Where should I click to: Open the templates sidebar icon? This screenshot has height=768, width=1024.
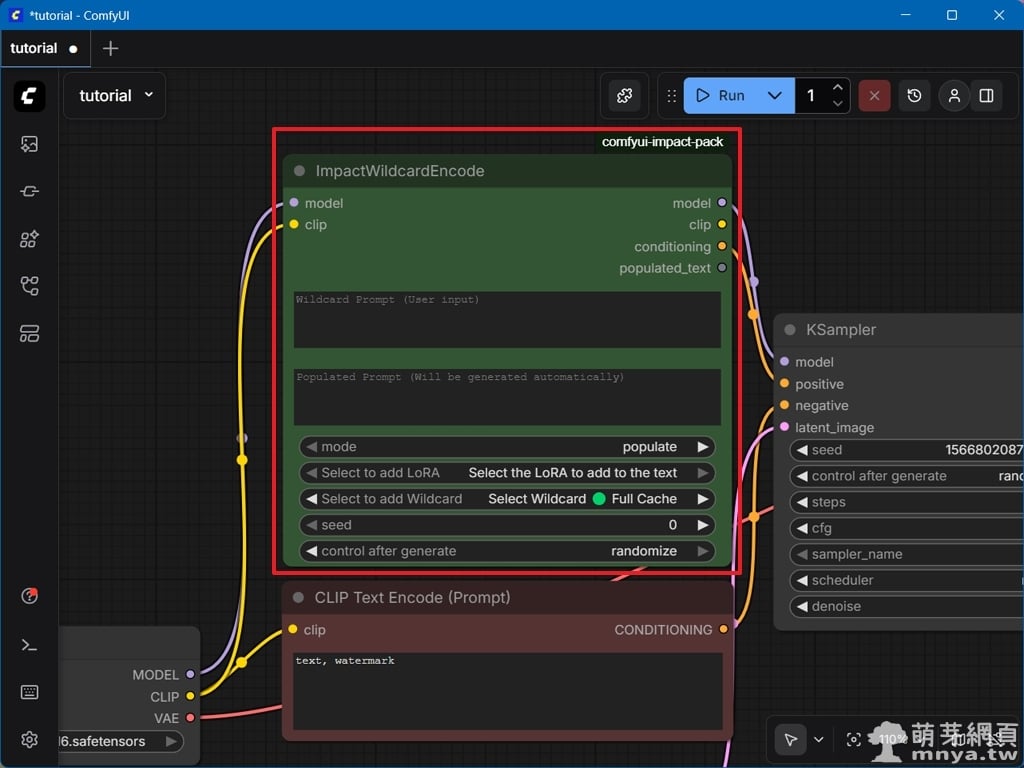(x=29, y=334)
